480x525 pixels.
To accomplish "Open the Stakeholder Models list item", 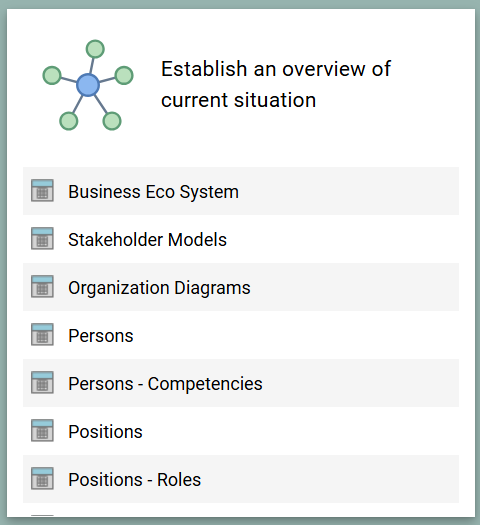I will click(x=148, y=240).
